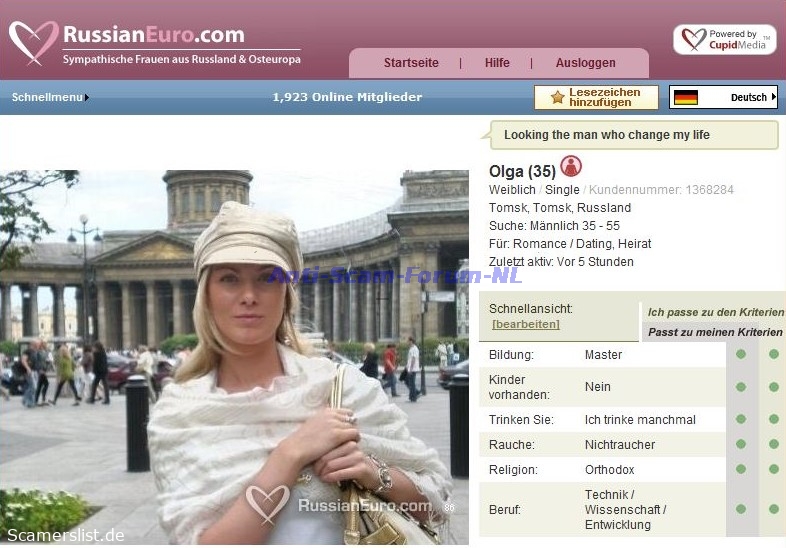Click the bearbeiten link under Schnellansicht
Viewport: 786px width, 548px height.
pos(525,324)
